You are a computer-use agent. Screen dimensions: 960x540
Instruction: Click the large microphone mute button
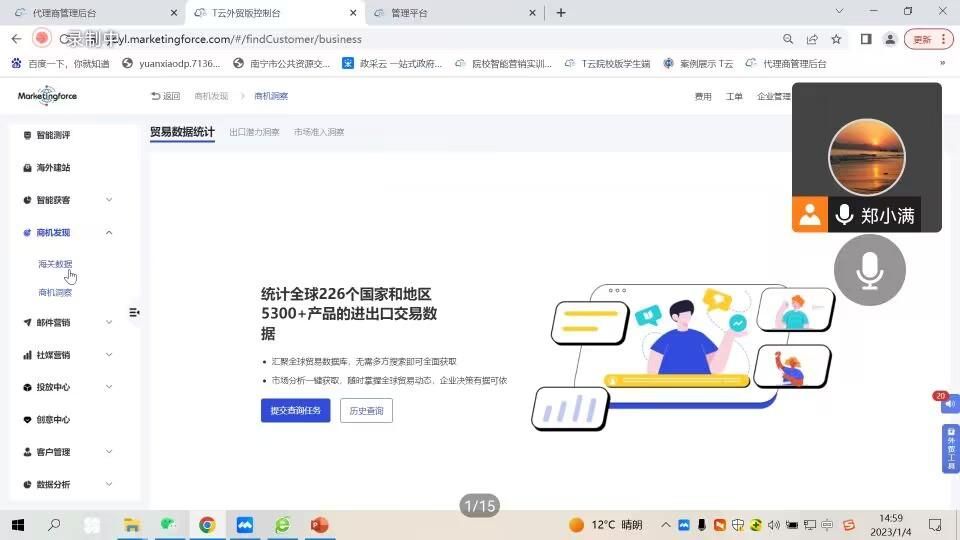[x=869, y=269]
